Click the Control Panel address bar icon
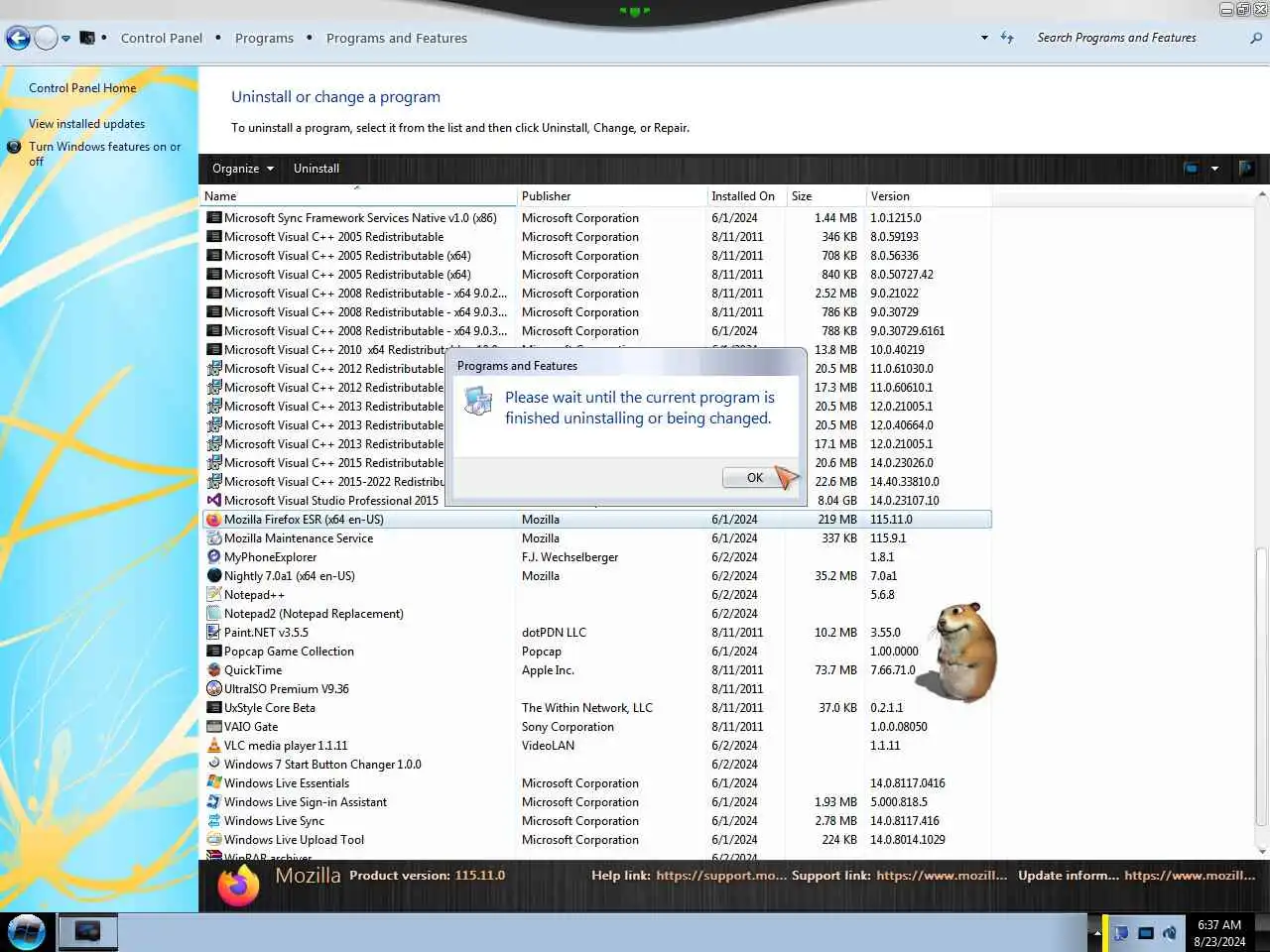1270x952 pixels. [x=87, y=38]
